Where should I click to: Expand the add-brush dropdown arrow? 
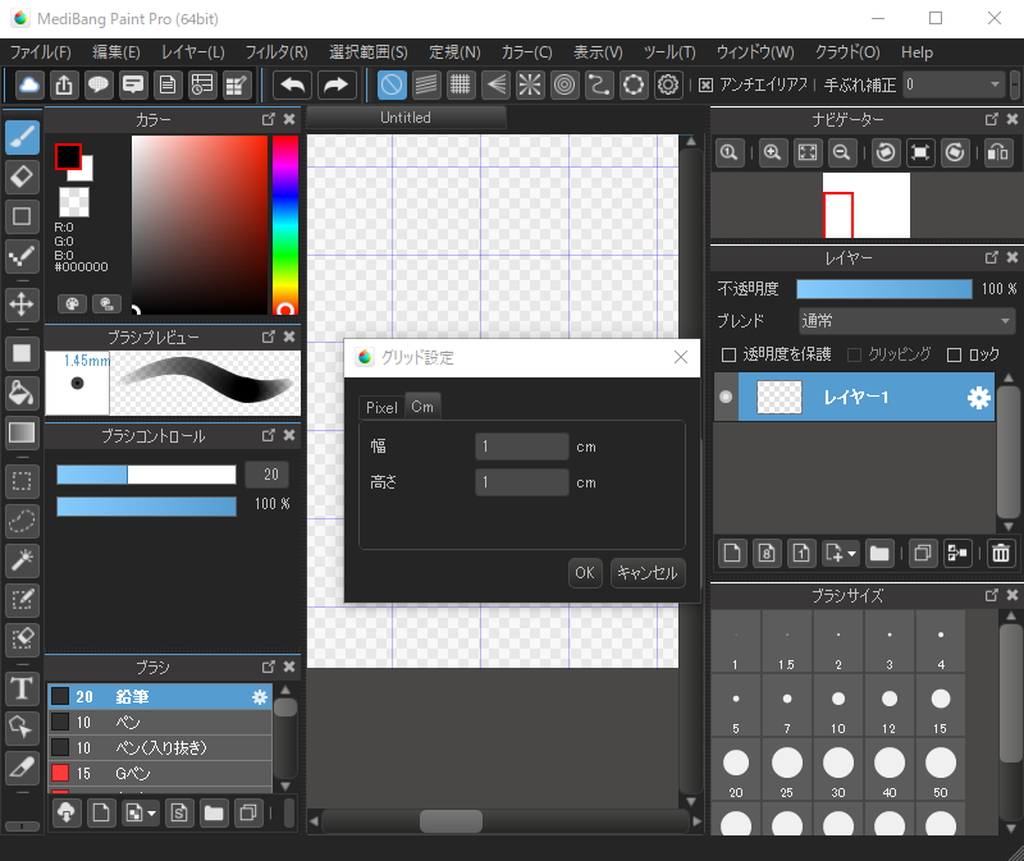152,813
